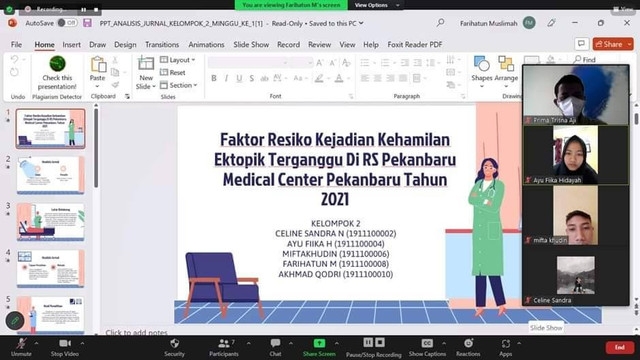Click the Reset slide button

tap(173, 73)
